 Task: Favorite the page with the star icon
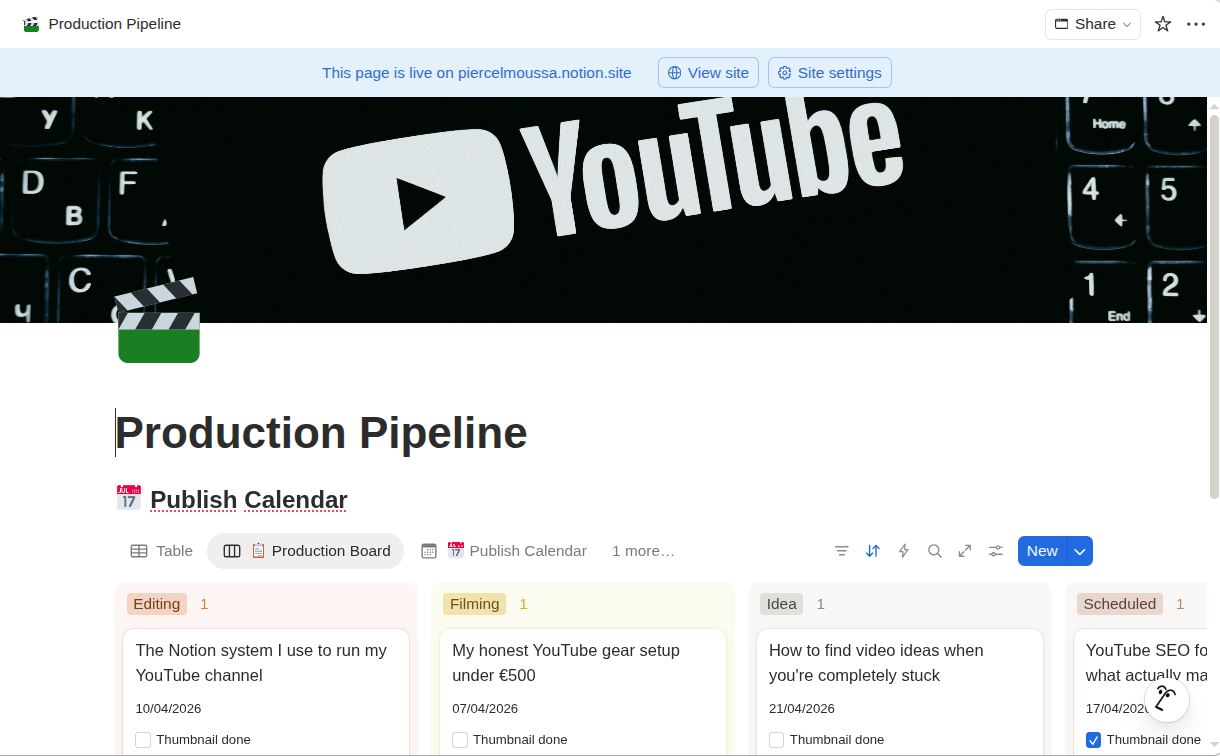(x=1162, y=24)
